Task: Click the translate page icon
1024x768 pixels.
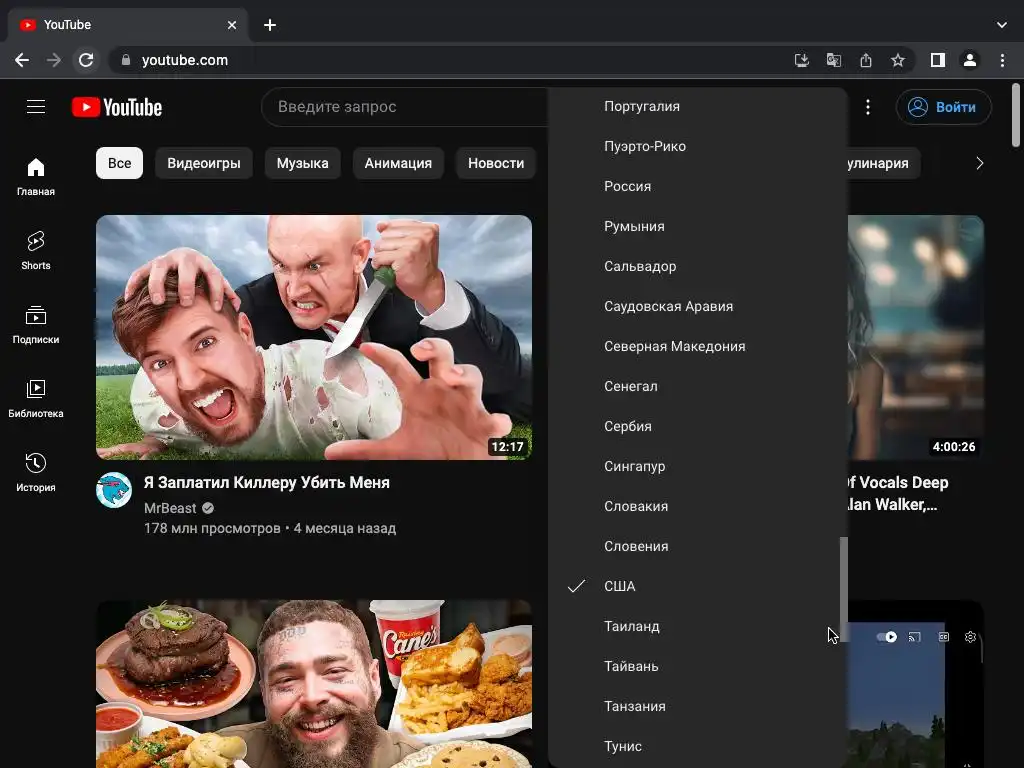Action: [x=833, y=60]
